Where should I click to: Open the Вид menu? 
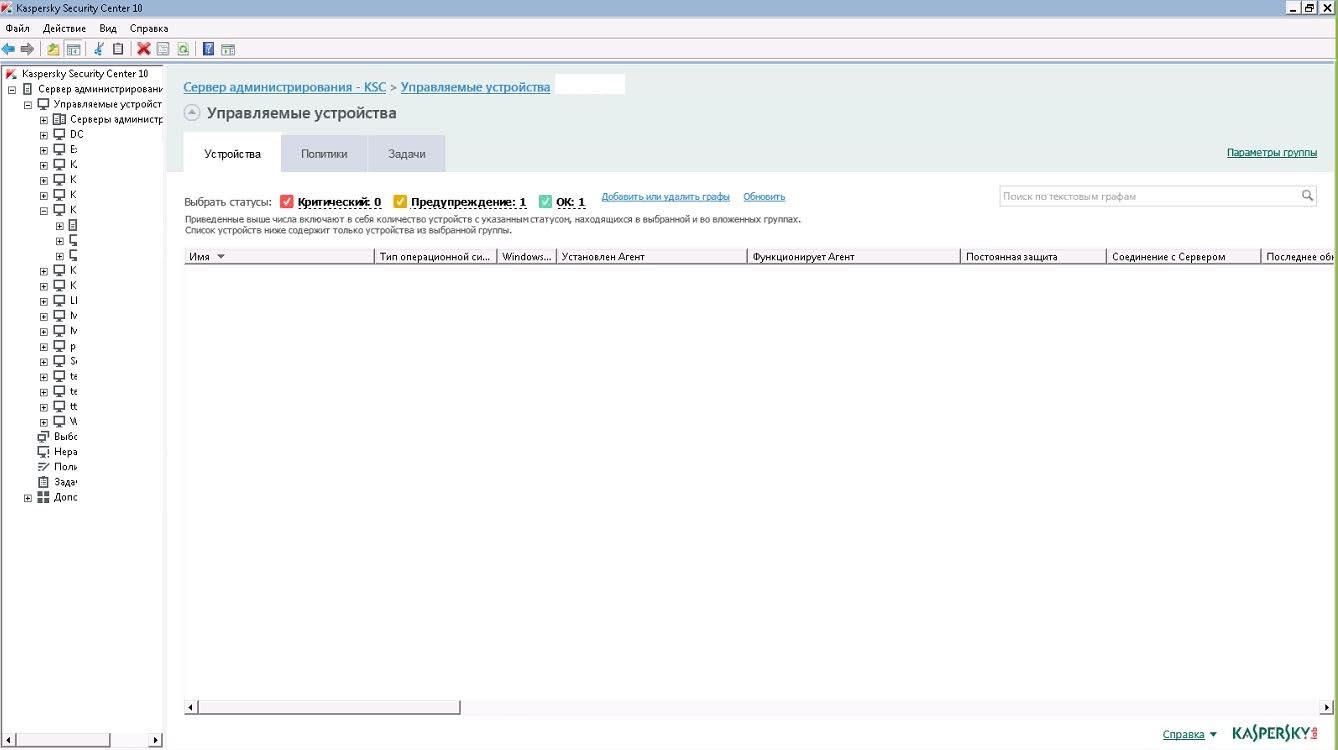click(x=108, y=28)
